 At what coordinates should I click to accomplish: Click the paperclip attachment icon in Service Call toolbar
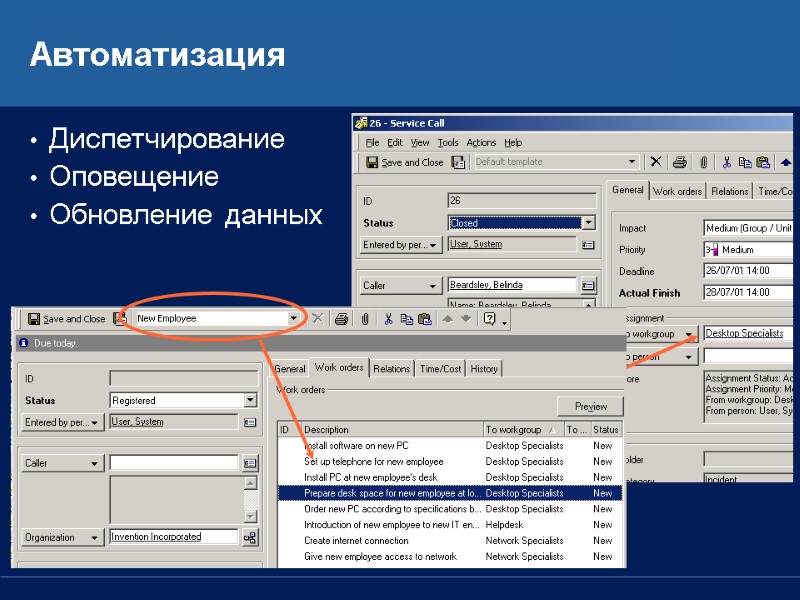[704, 162]
